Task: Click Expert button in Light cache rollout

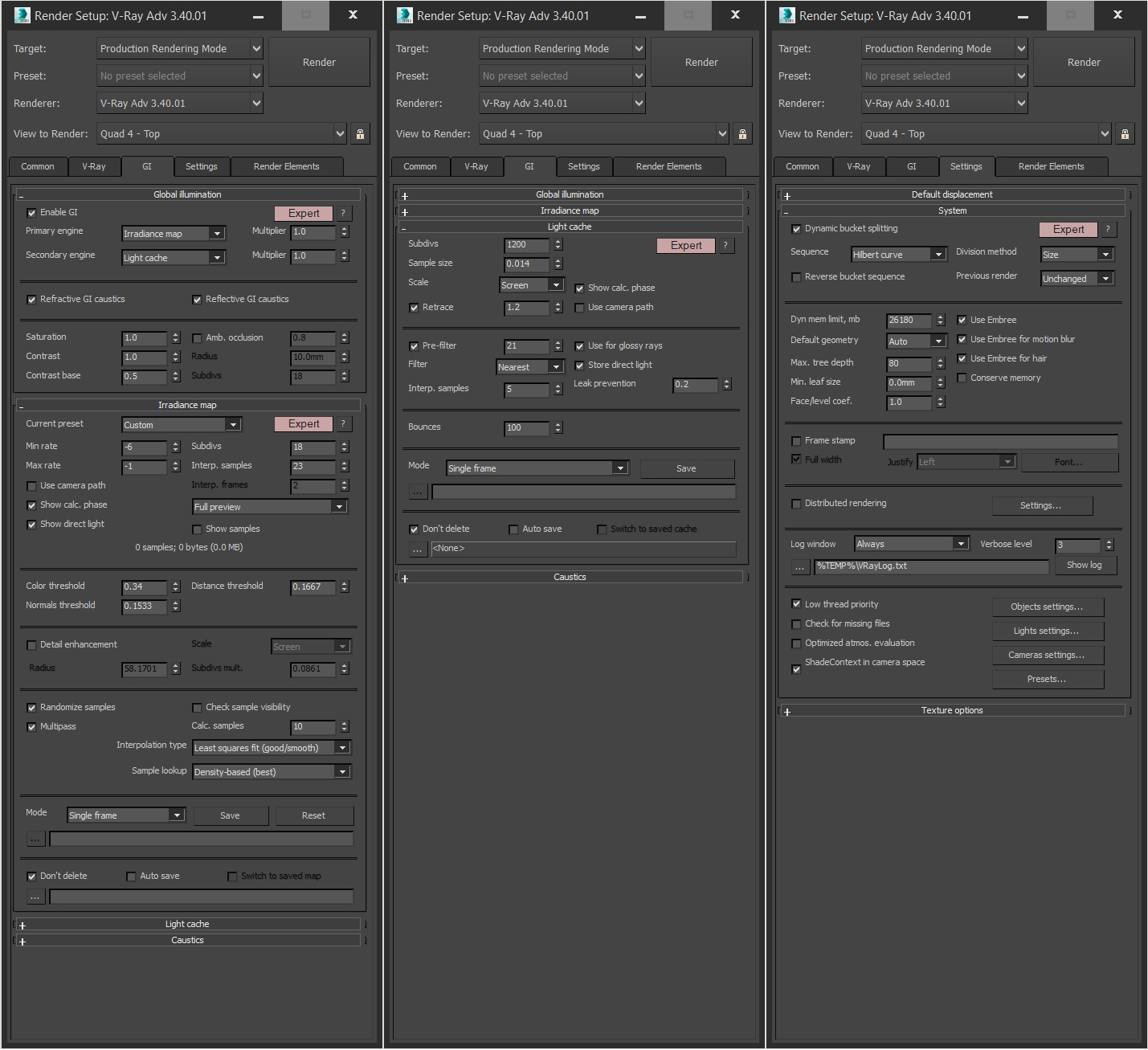Action: [x=687, y=245]
